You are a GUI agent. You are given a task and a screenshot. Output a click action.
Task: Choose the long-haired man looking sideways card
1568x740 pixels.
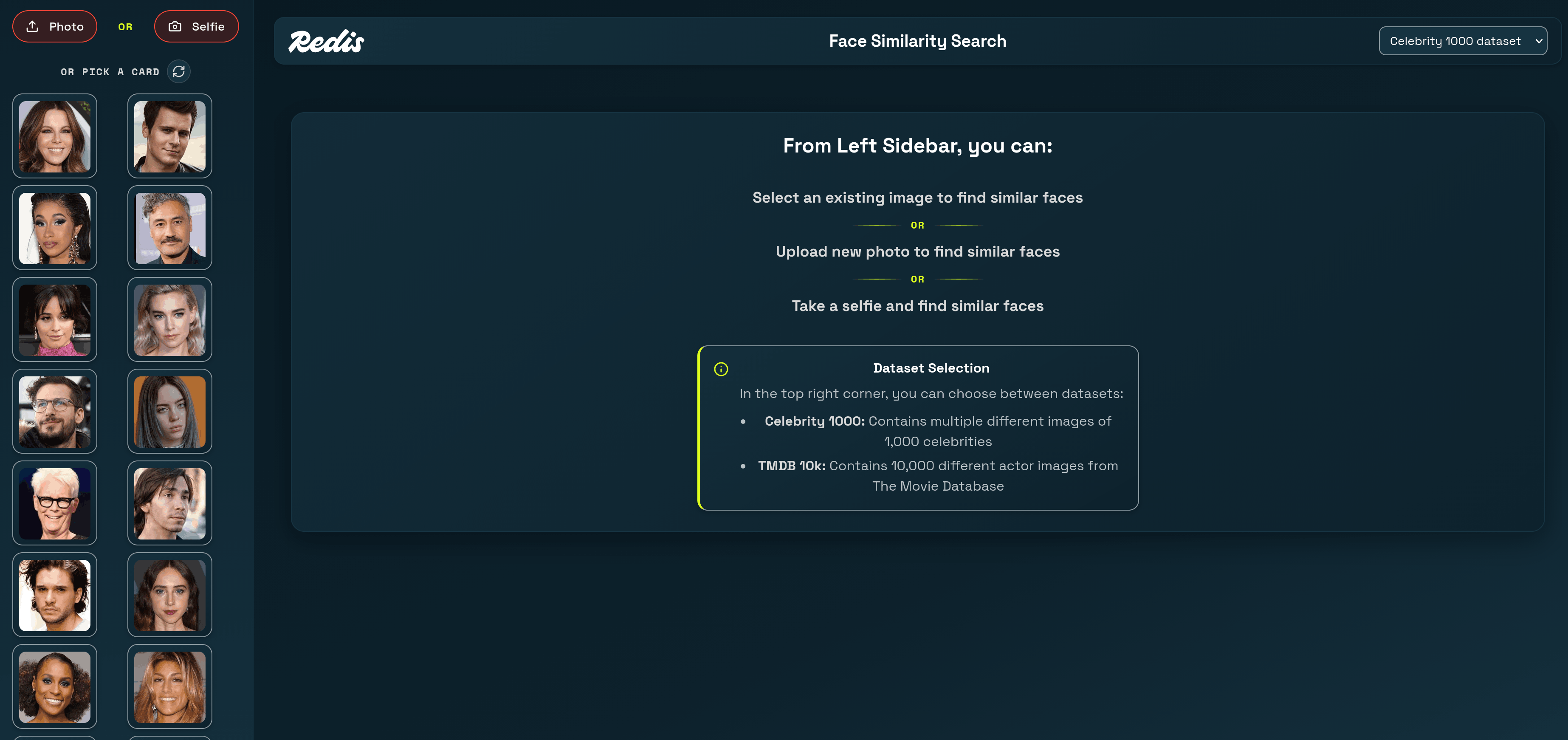pyautogui.click(x=169, y=503)
